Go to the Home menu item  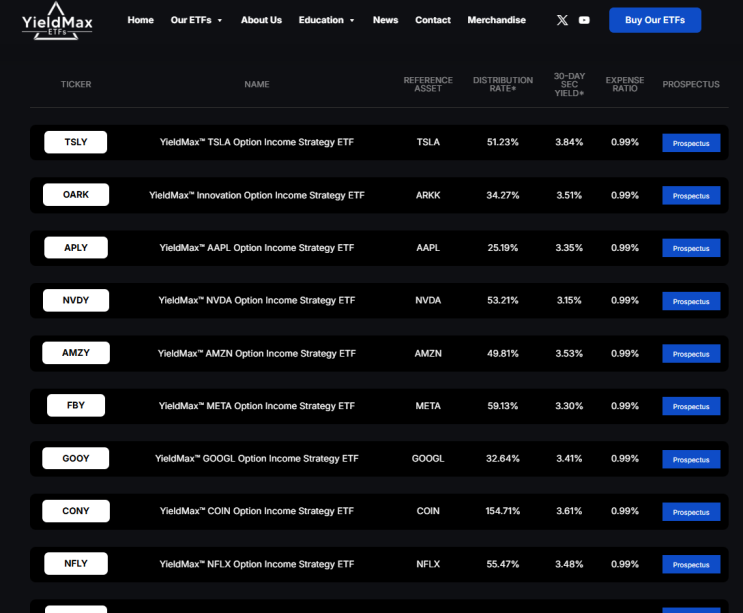click(x=140, y=20)
